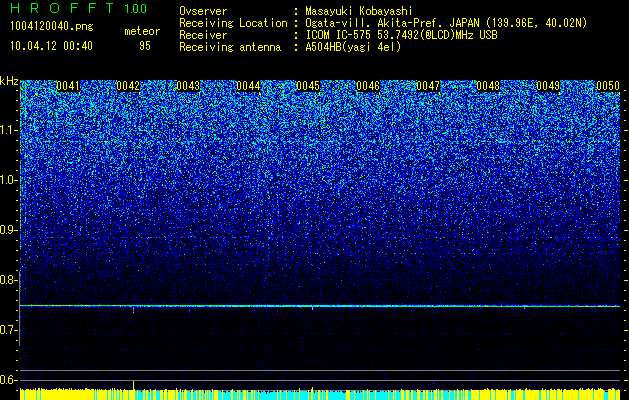Click the 0048 time marker
Screen dimensions: 629x400
pyautogui.click(x=488, y=86)
